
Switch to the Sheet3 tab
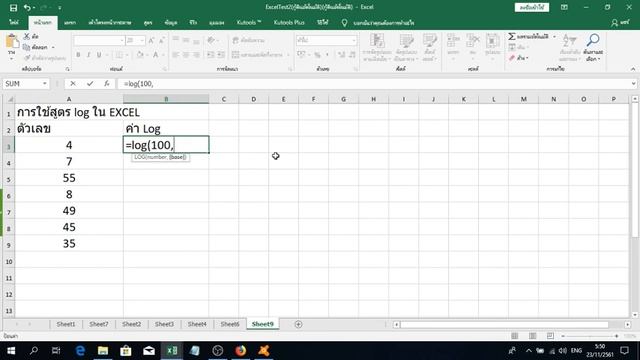(164, 324)
